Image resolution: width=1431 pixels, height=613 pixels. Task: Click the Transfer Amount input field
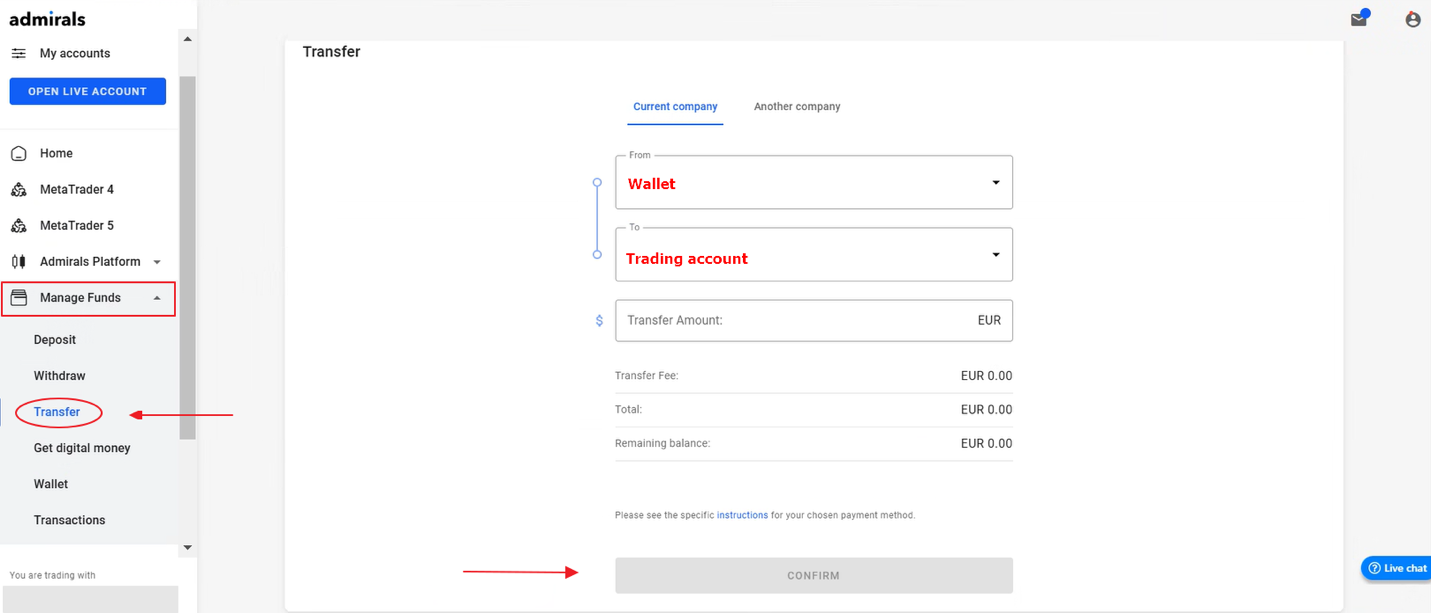(814, 320)
